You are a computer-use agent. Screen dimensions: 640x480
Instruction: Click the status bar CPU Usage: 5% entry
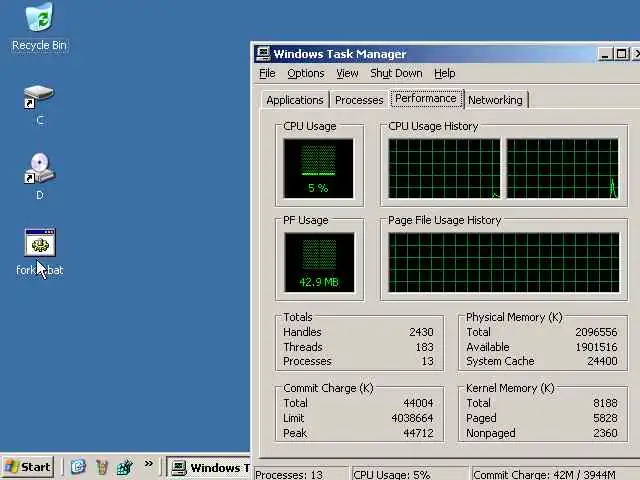[409, 474]
